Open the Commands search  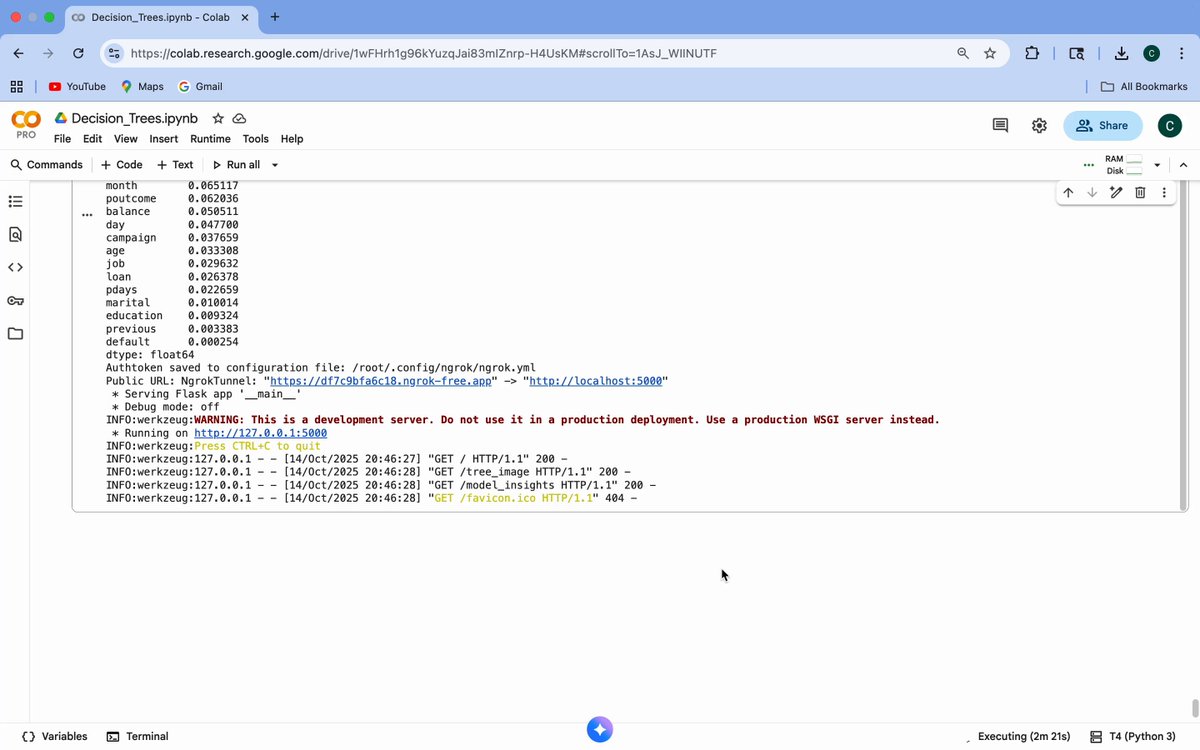pyautogui.click(x=46, y=165)
